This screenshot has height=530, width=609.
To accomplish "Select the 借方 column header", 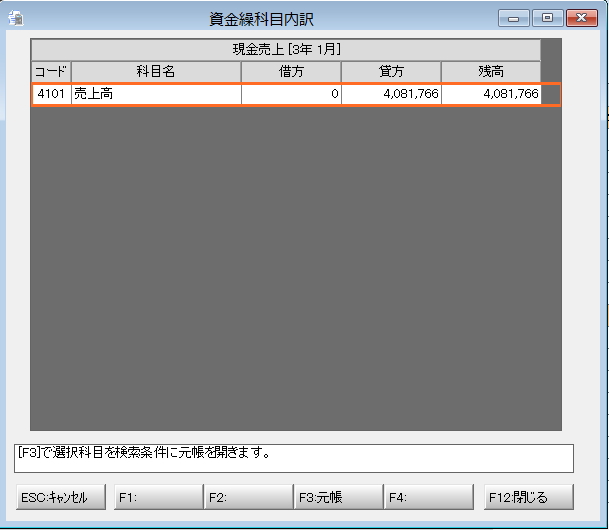I will (291, 71).
